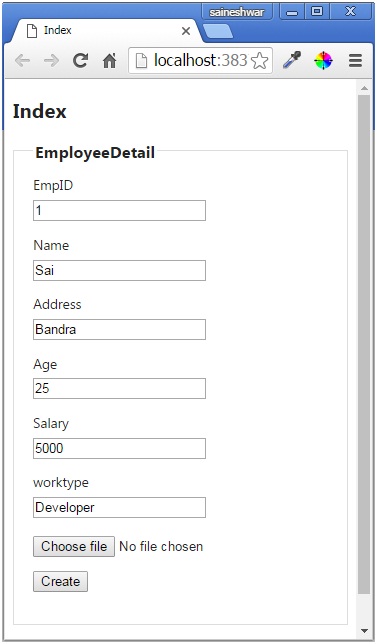The image size is (377, 644).
Task: Focus the Name field containing Sai
Action: pos(120,270)
